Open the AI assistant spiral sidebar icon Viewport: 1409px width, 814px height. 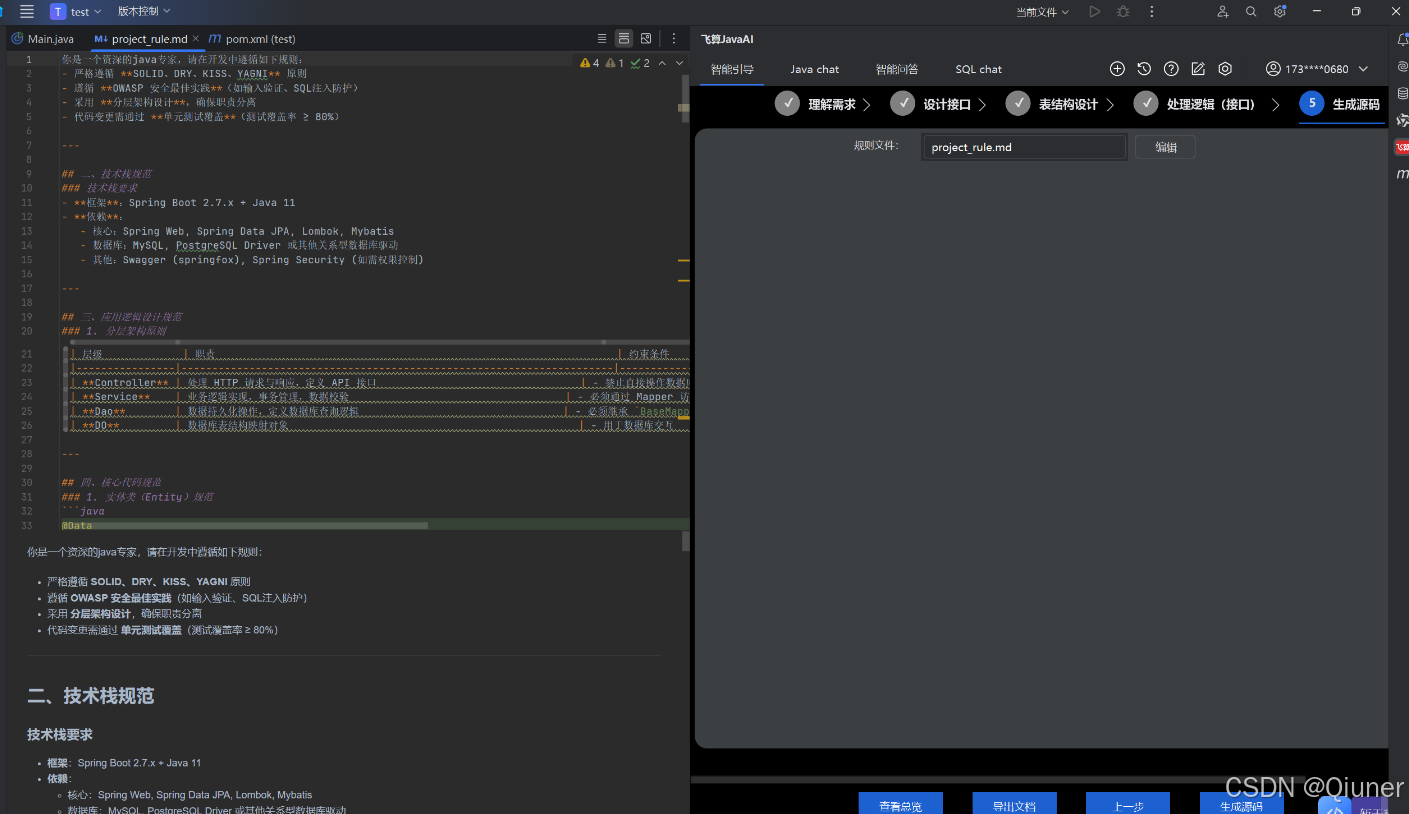[x=1401, y=67]
